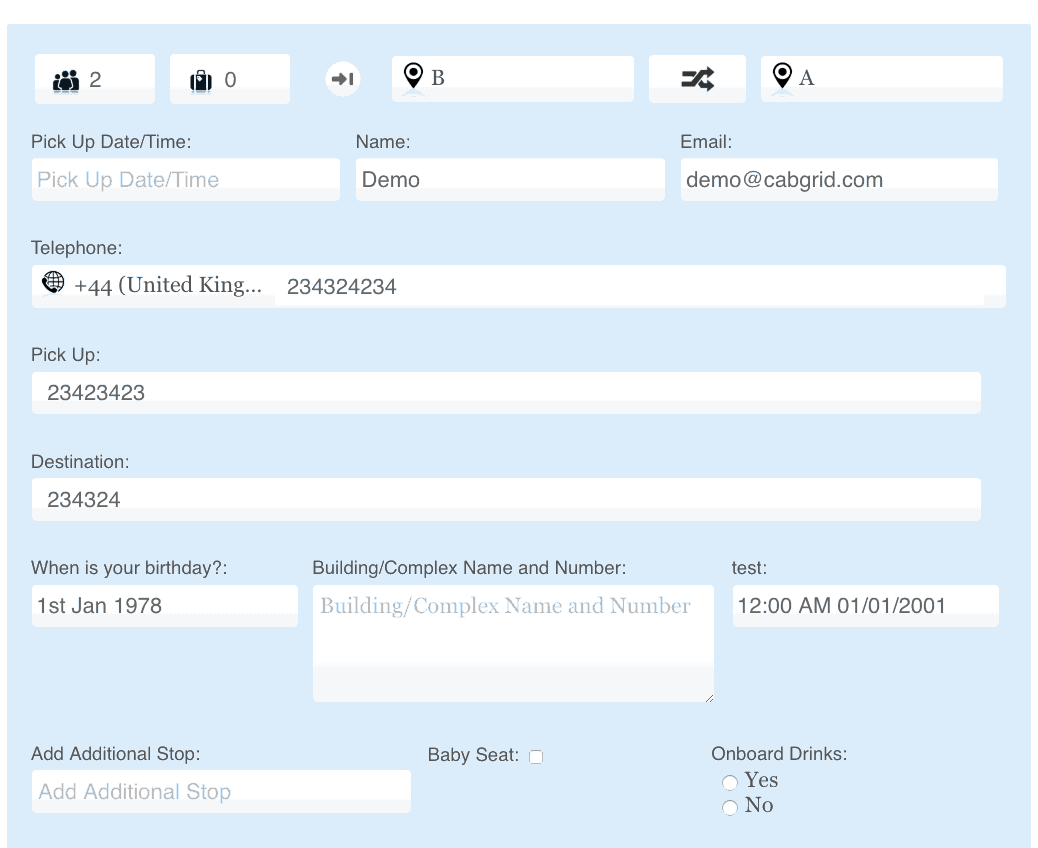This screenshot has height=848, width=1038.
Task: Click the Add Additional Stop field
Action: tap(221, 791)
